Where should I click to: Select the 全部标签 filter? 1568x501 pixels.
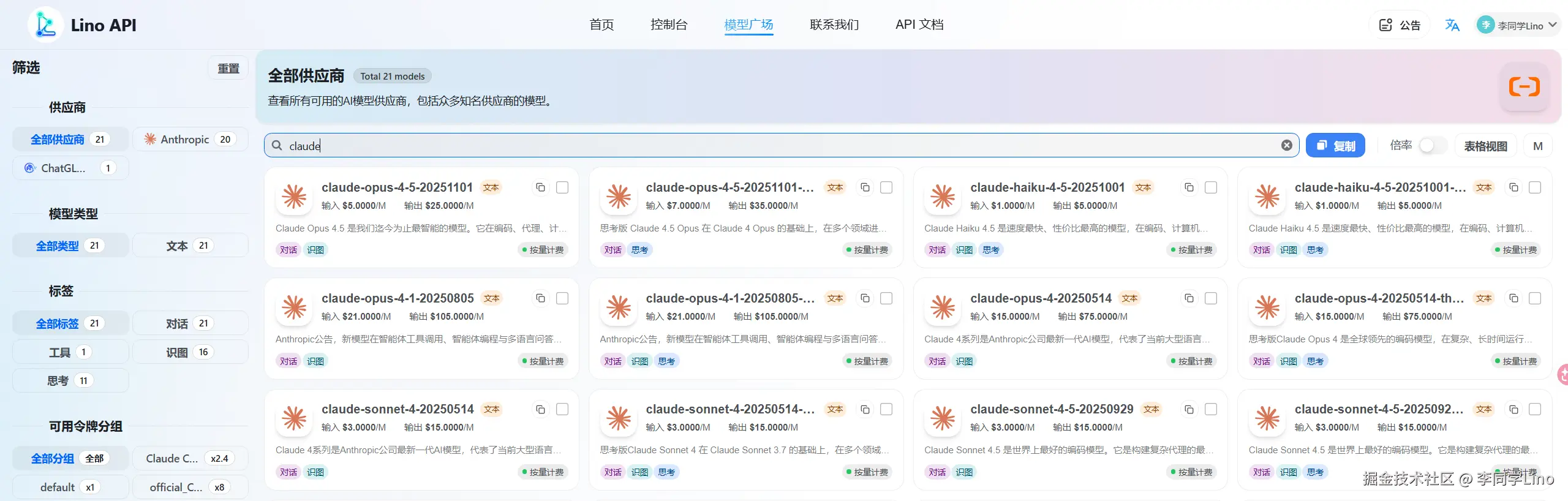[x=70, y=323]
